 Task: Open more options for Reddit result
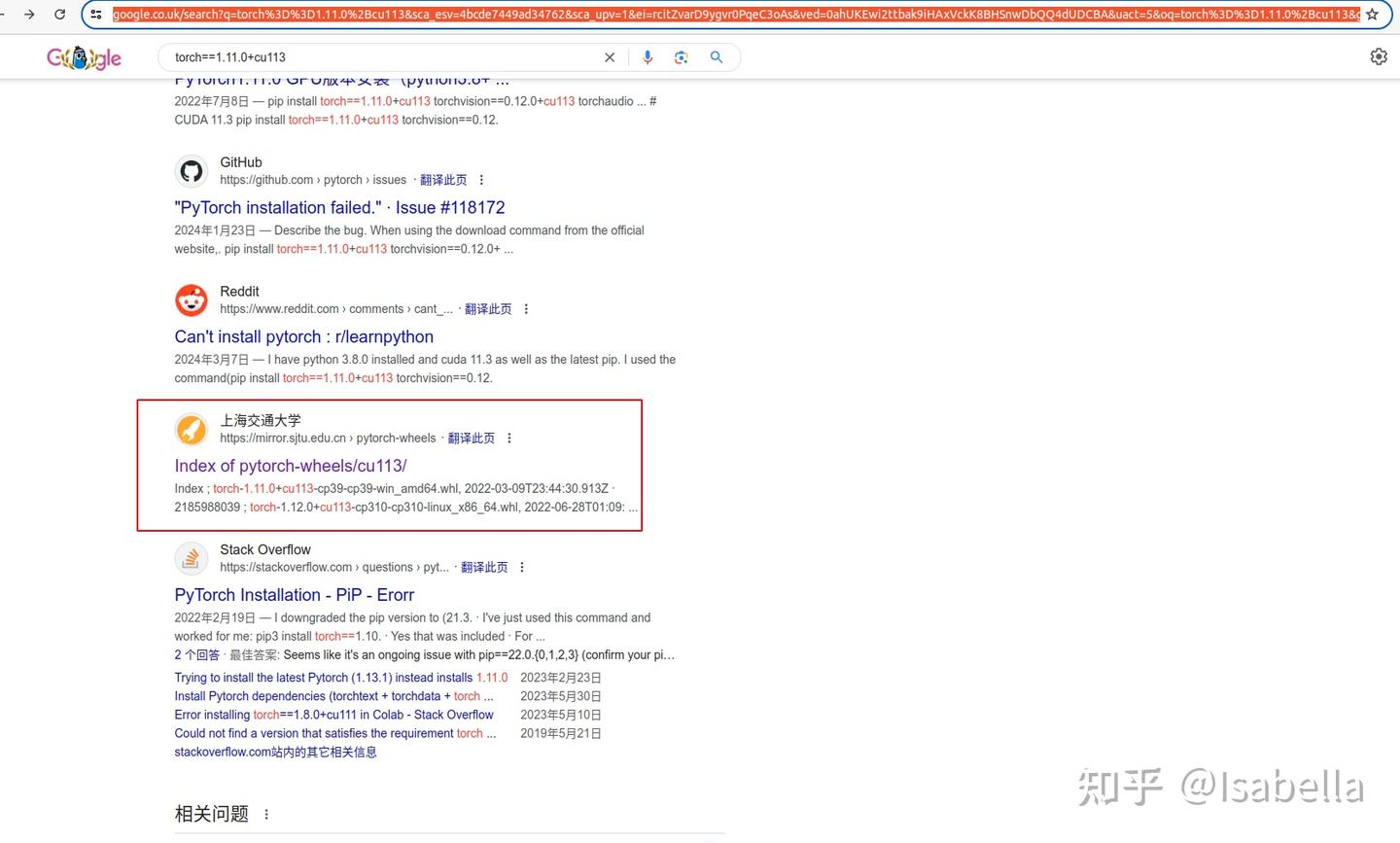point(526,309)
